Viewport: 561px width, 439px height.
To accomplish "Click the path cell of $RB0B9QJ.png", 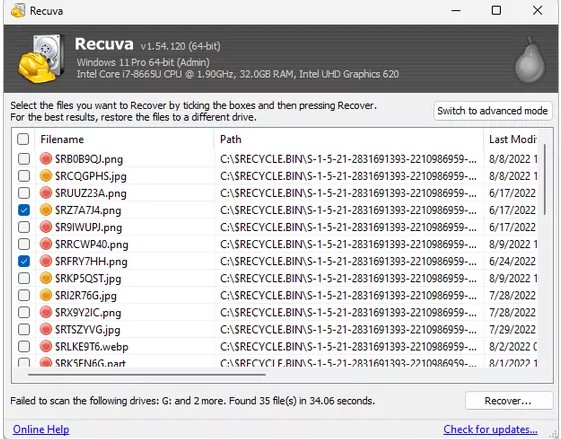I will (348, 159).
